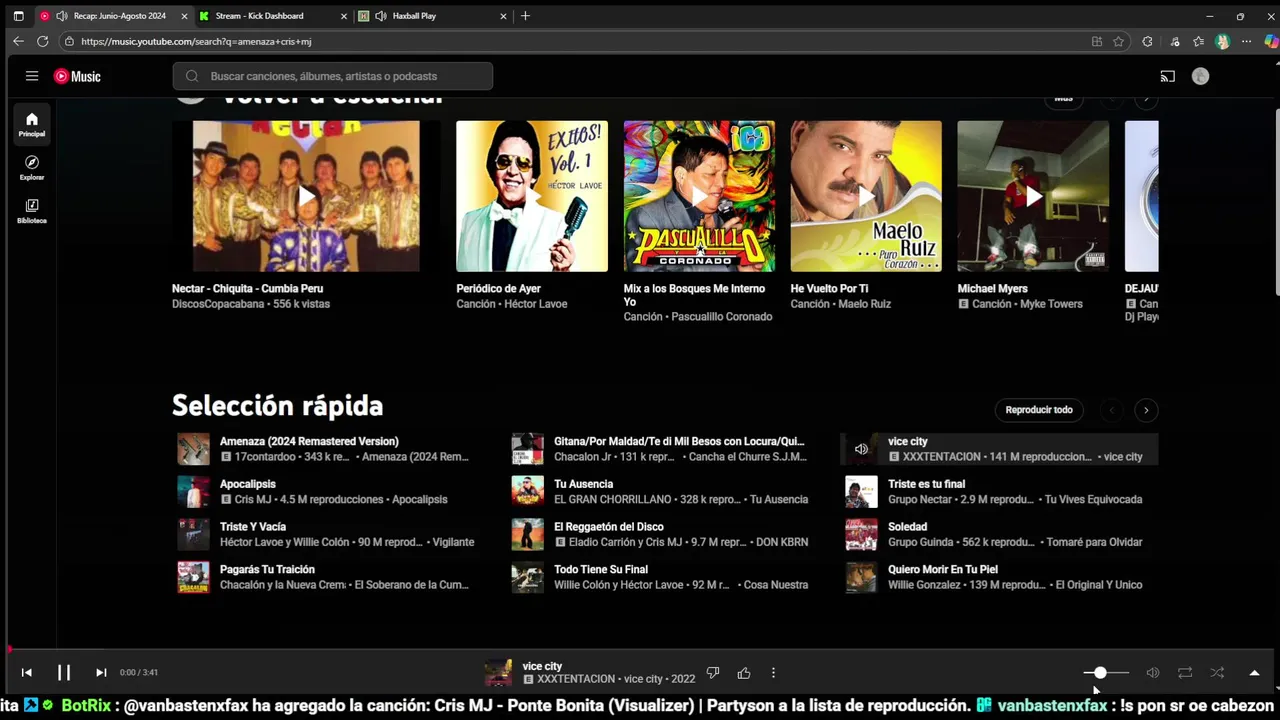The width and height of the screenshot is (1280, 720).
Task: Click the YouTube Music logo
Action: (77, 76)
